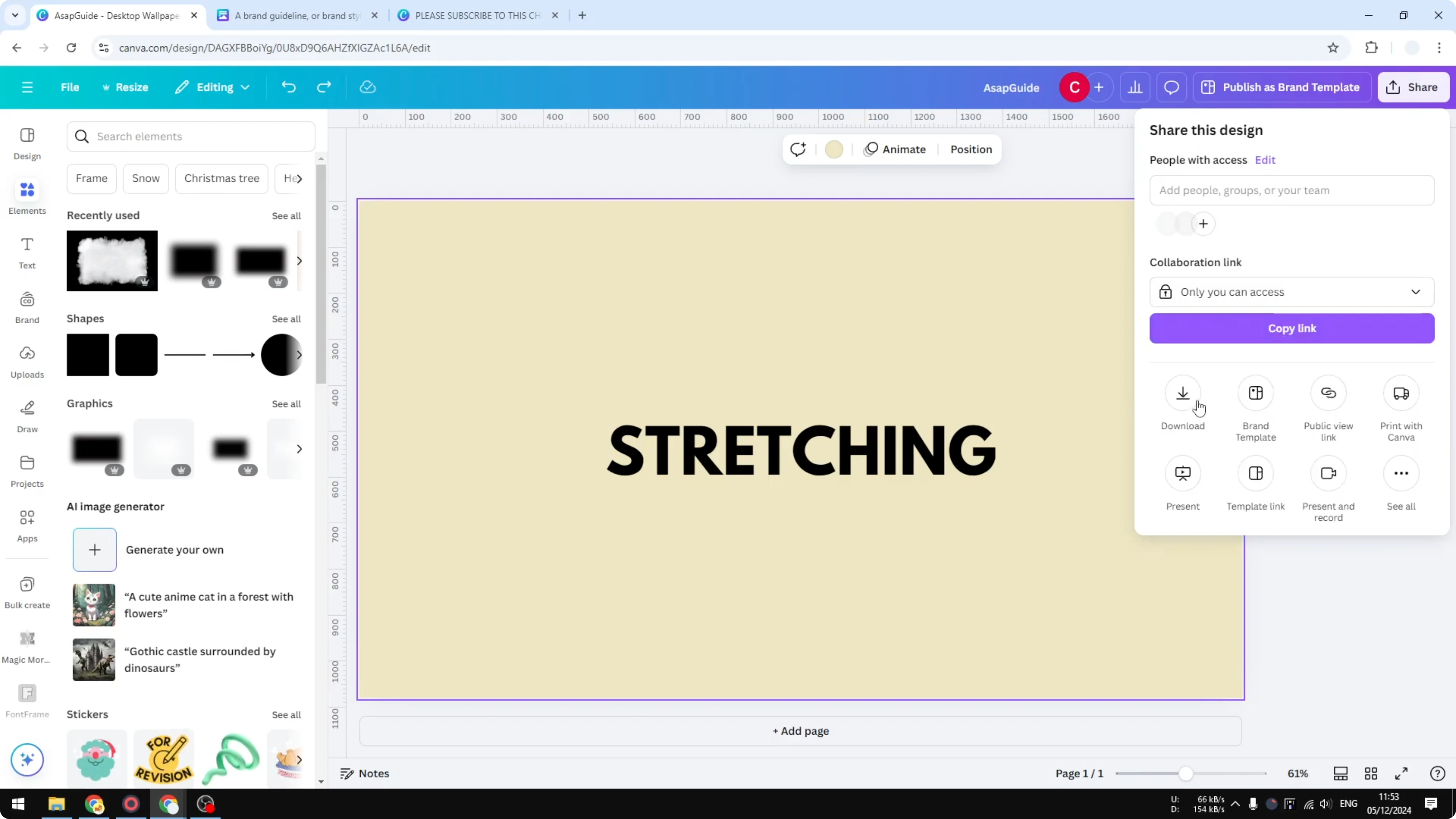Choose the Public view link option
Viewport: 1456px width, 819px height.
pos(1328,409)
